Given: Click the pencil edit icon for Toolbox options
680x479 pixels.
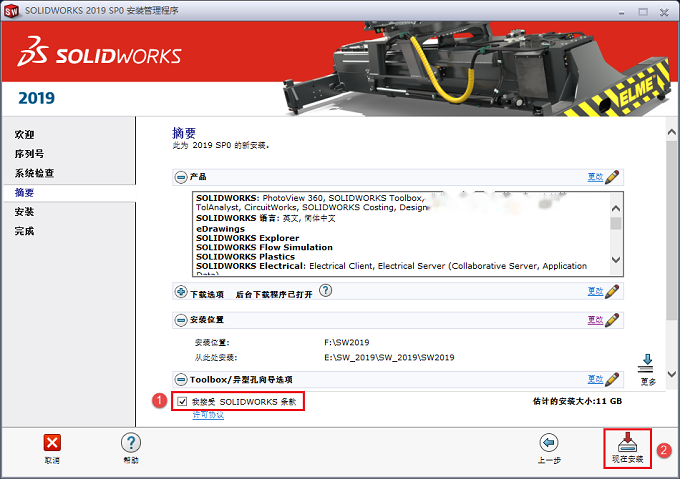Looking at the screenshot, I should (x=612, y=379).
